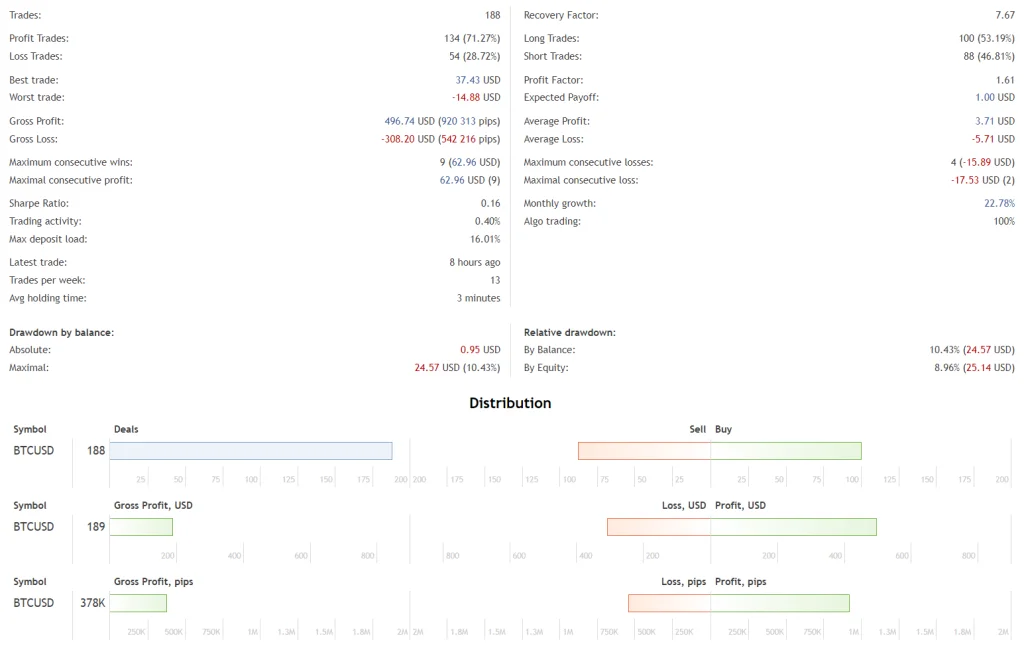Image resolution: width=1024 pixels, height=648 pixels.
Task: Click the green Profit, USD bar
Action: coord(793,527)
